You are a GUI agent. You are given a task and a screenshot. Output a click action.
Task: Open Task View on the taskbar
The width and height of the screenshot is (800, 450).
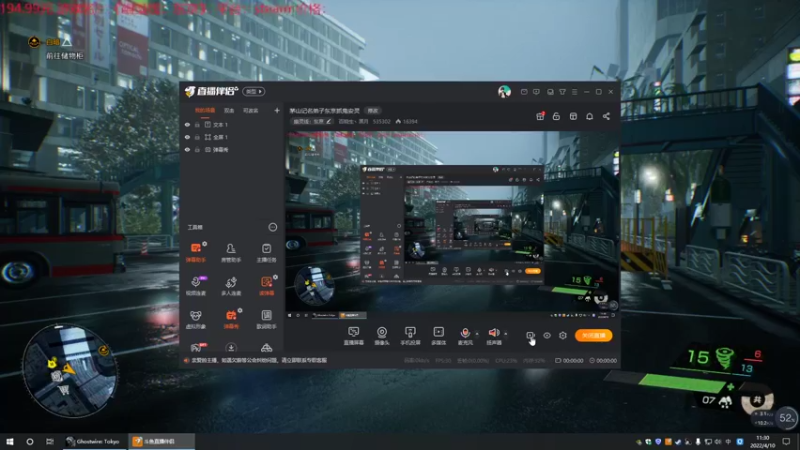point(49,441)
